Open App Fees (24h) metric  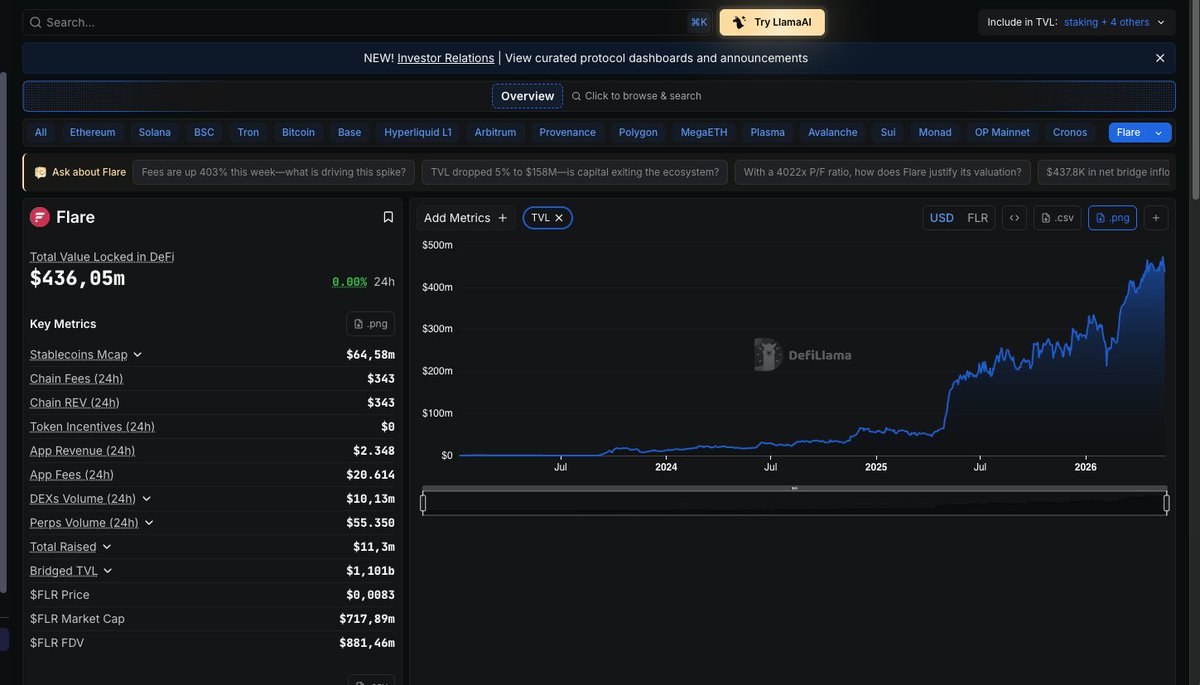pos(72,475)
